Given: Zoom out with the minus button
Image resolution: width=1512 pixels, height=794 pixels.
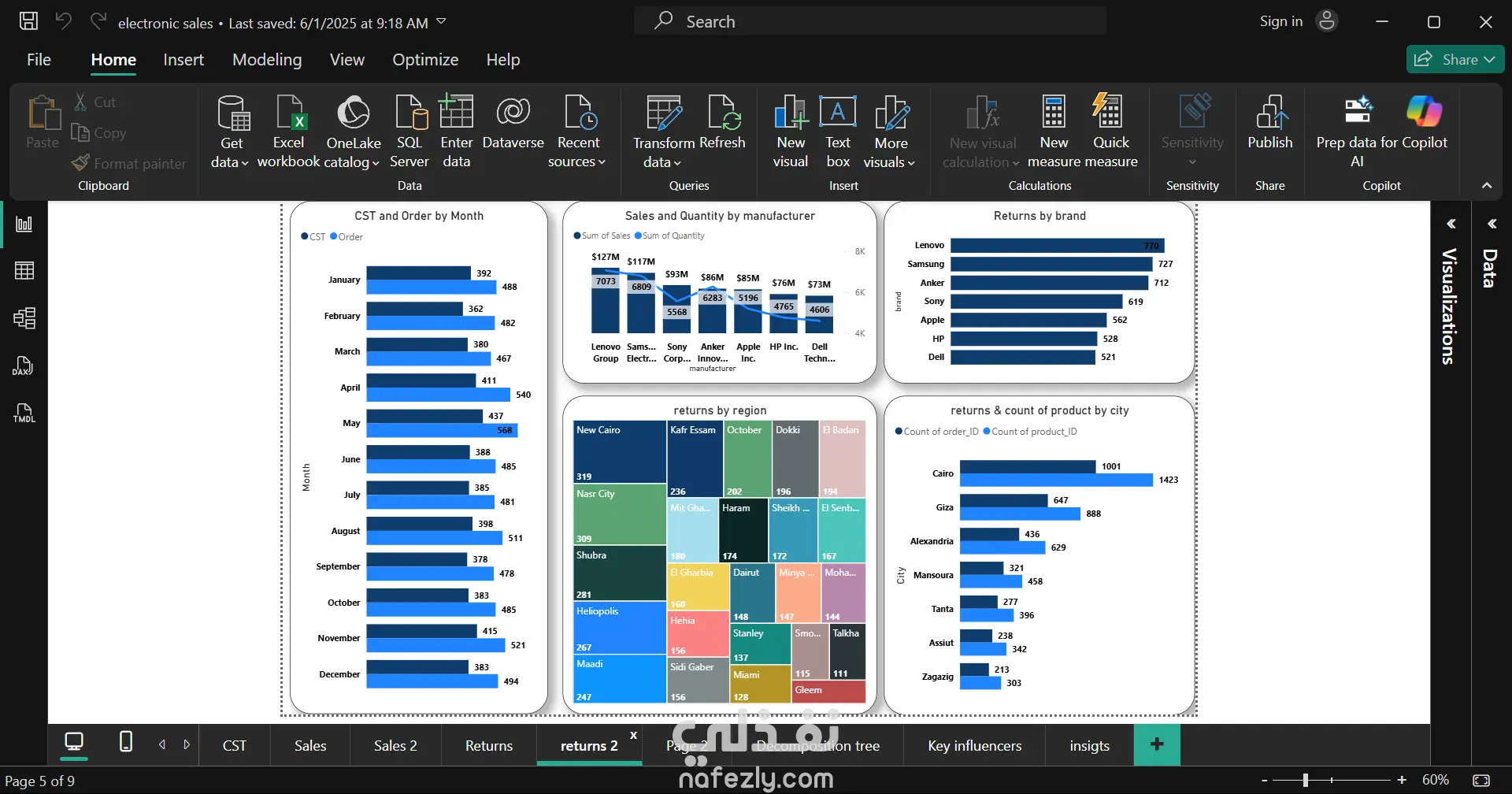Looking at the screenshot, I should [x=1265, y=781].
